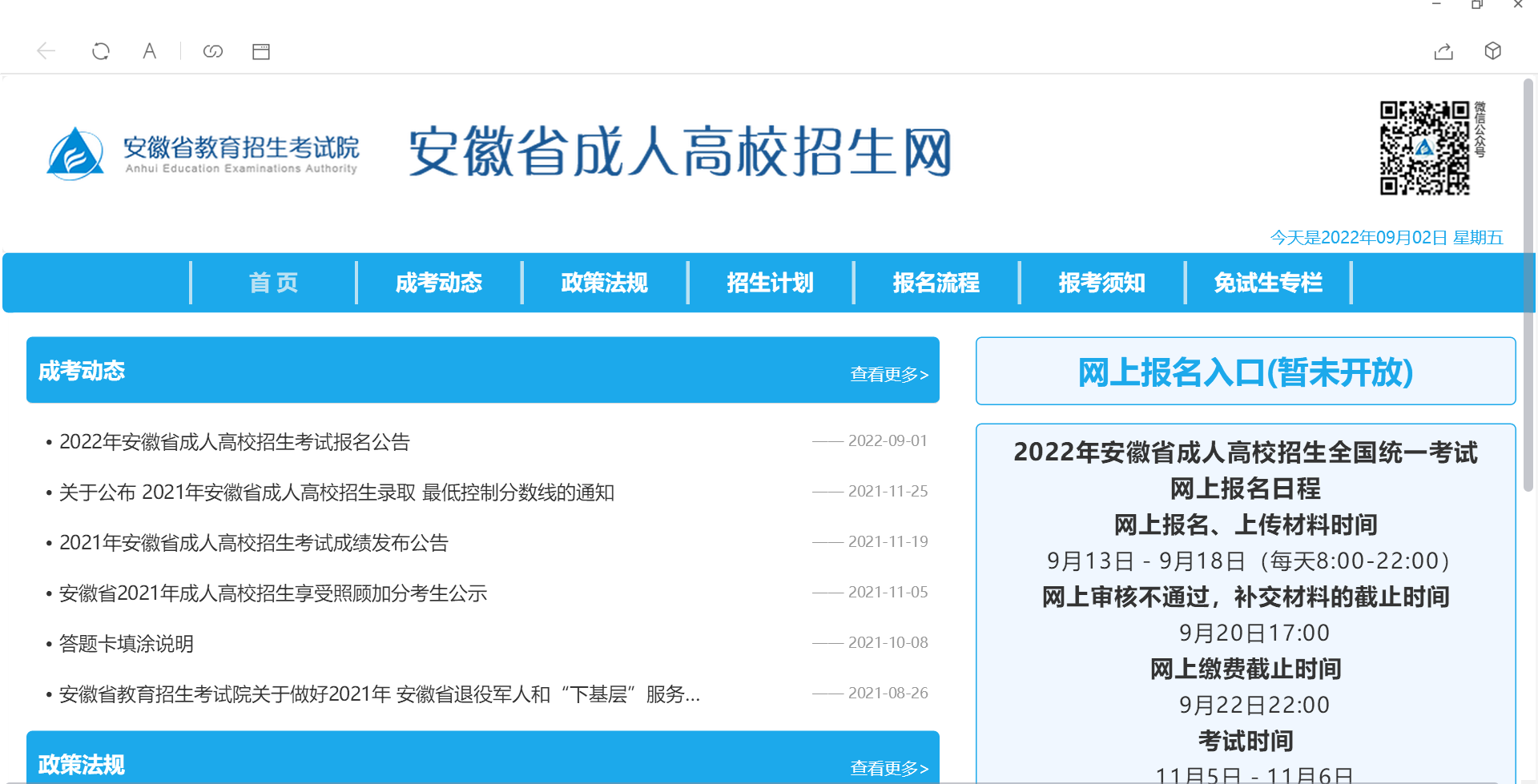Open the font size 'A' icon
The height and width of the screenshot is (784, 1538).
[149, 51]
